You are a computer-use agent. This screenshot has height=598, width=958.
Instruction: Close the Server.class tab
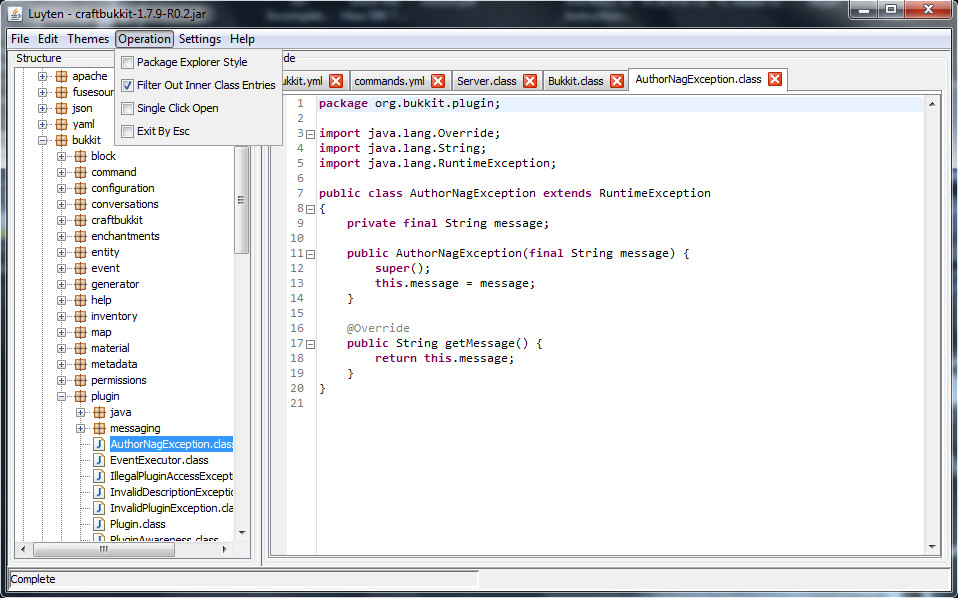pyautogui.click(x=530, y=81)
